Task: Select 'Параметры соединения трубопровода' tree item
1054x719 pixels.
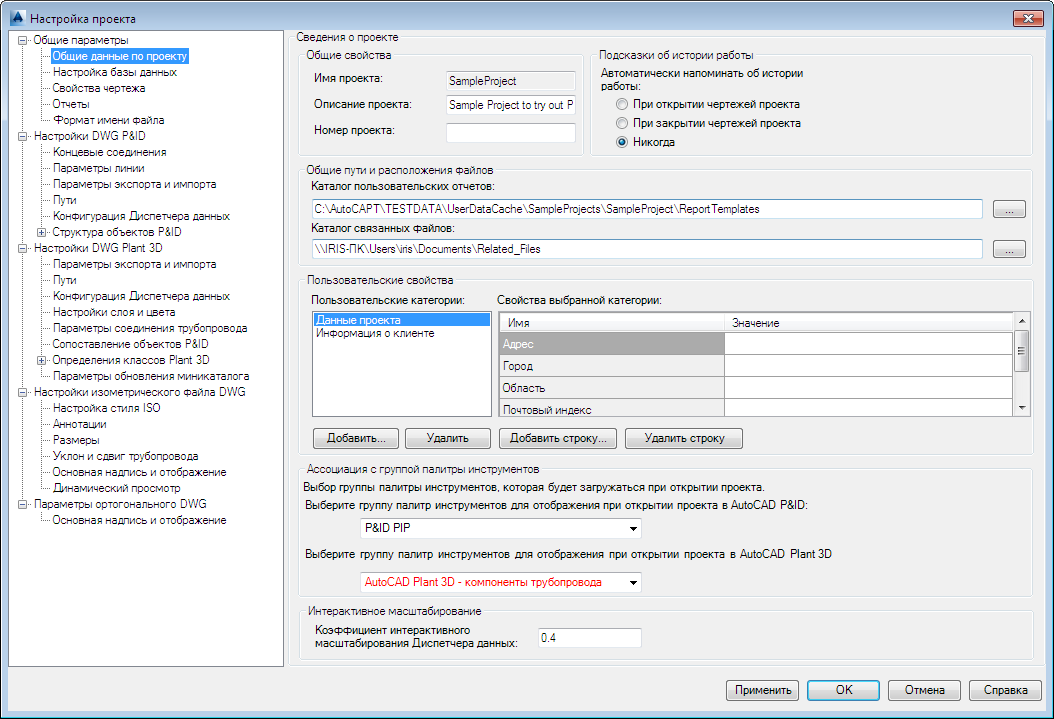Action: [150, 329]
